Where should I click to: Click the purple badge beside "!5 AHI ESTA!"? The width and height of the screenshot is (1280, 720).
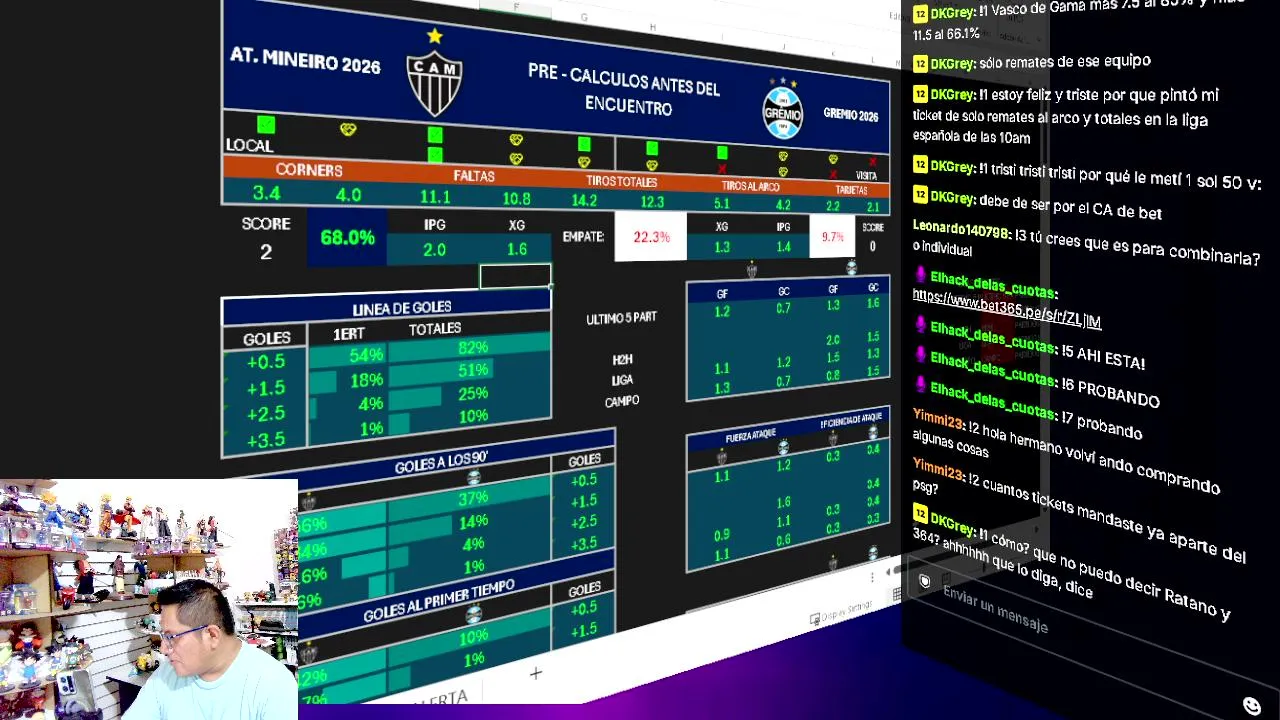[920, 325]
